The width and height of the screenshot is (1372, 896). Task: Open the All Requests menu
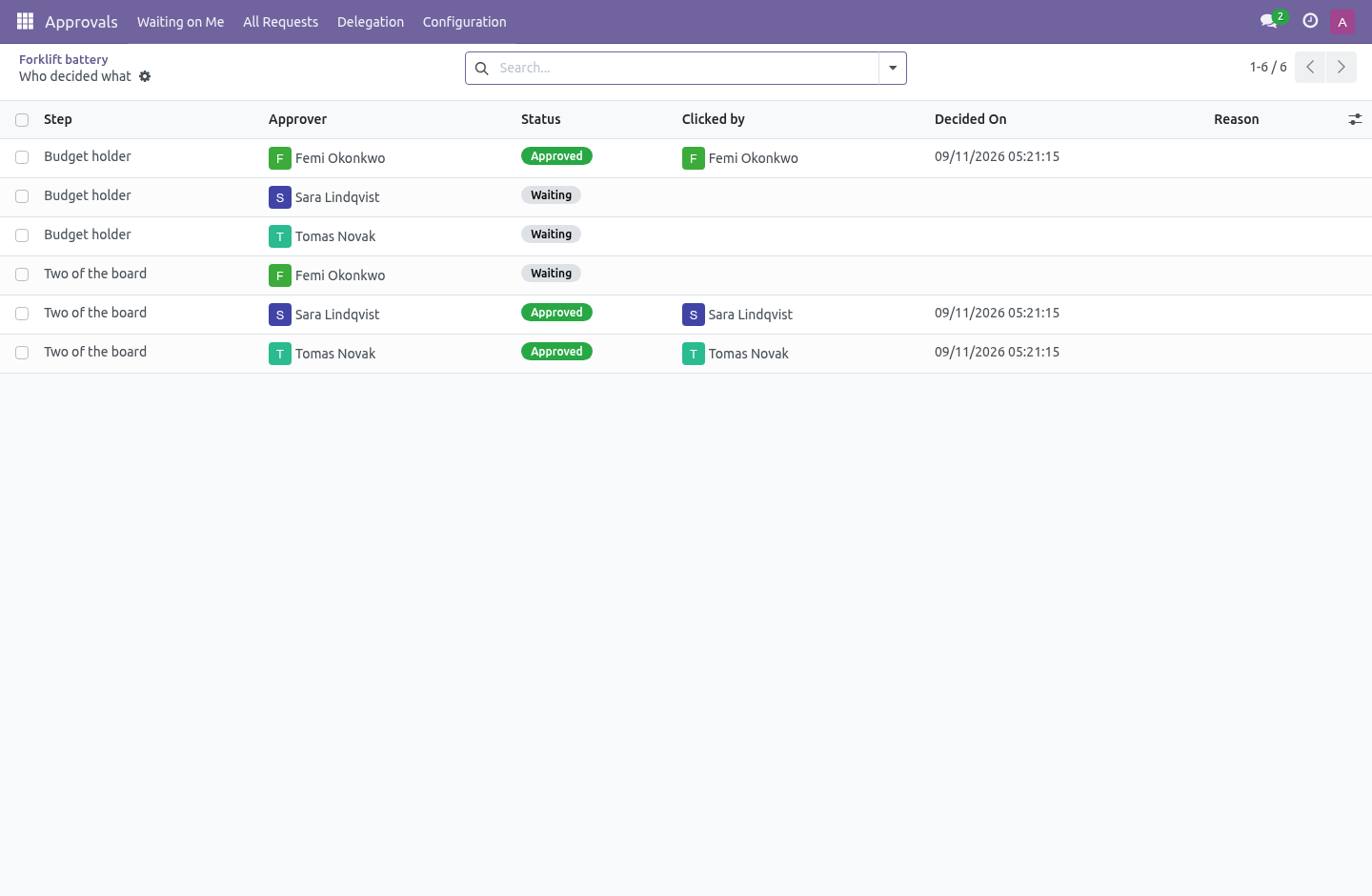tap(281, 22)
